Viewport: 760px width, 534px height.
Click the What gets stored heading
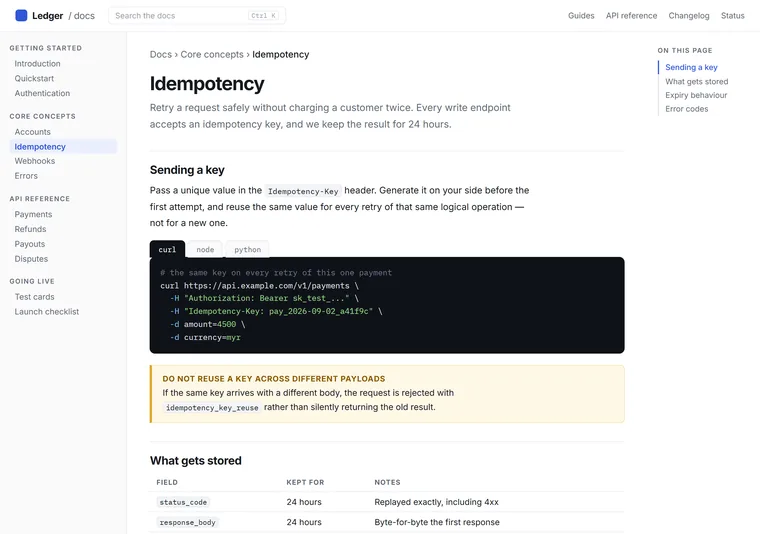pyautogui.click(x=195, y=461)
